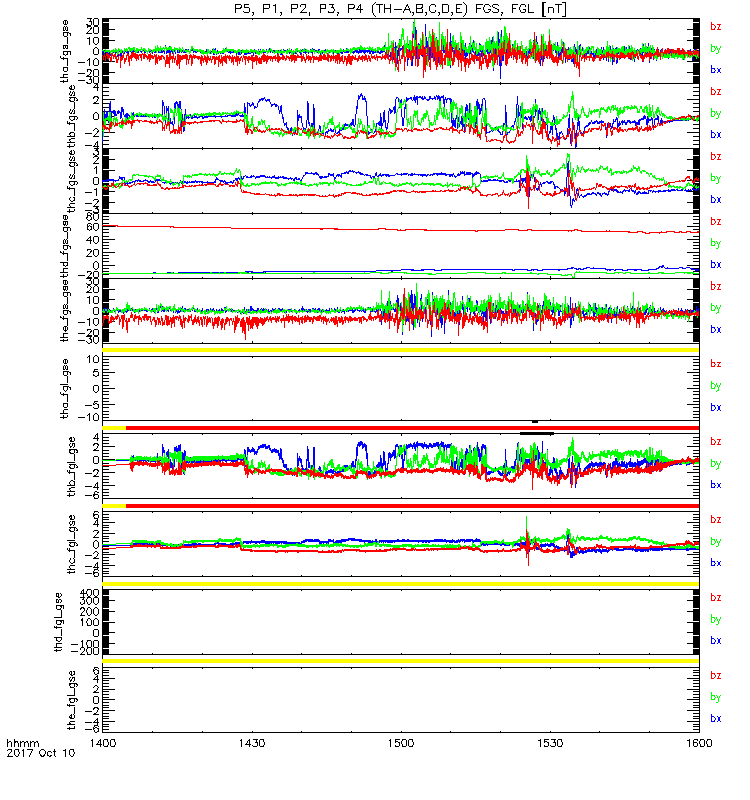750x800 pixels.
Task: Click the black marker above thb_fgl_gse panel
Action: point(537,433)
